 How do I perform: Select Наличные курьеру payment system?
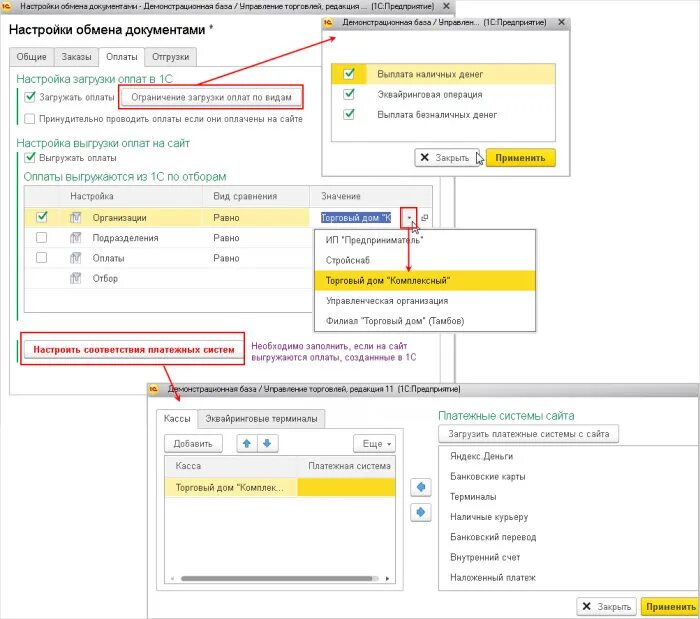coord(489,517)
